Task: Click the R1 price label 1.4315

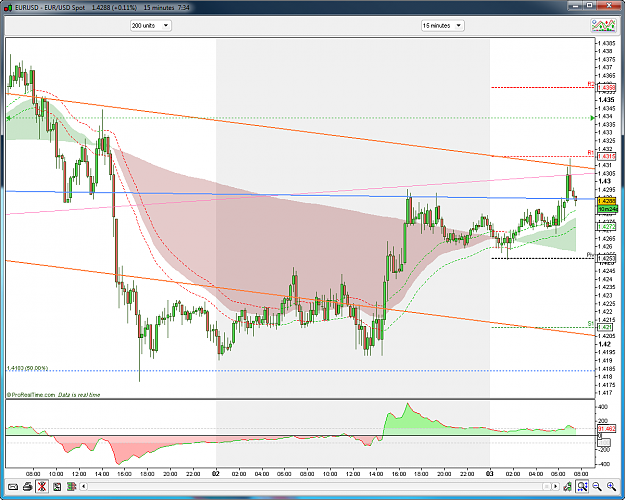Action: click(x=607, y=156)
